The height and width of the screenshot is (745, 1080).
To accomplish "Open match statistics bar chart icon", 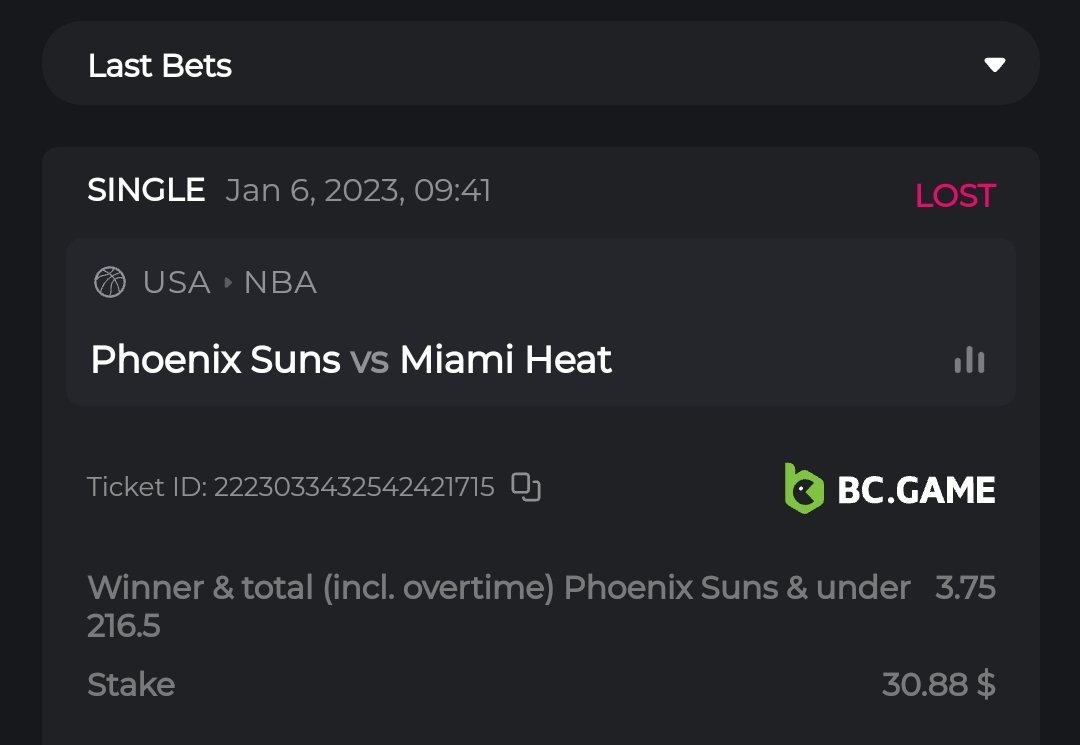I will tap(969, 360).
